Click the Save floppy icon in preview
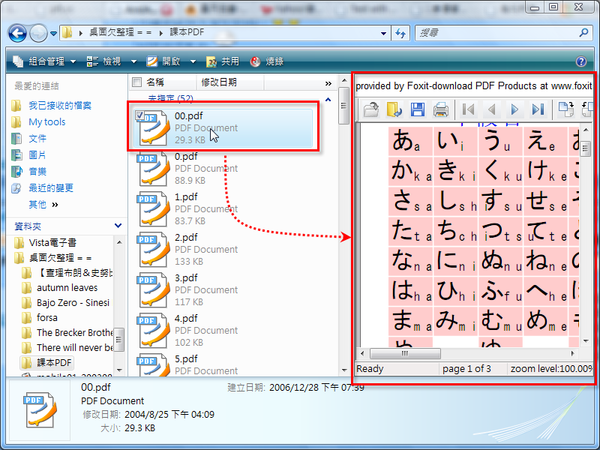The height and width of the screenshot is (450, 600). pyautogui.click(x=417, y=109)
